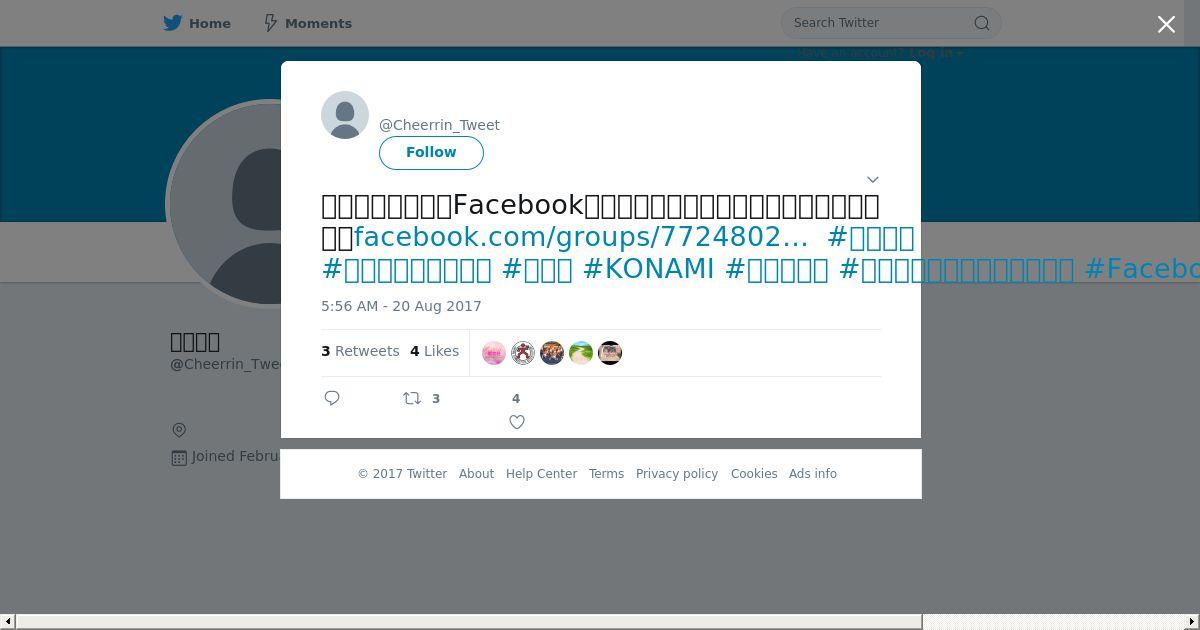The width and height of the screenshot is (1200, 630).
Task: Focus the Search Twitter field
Action: 880,23
